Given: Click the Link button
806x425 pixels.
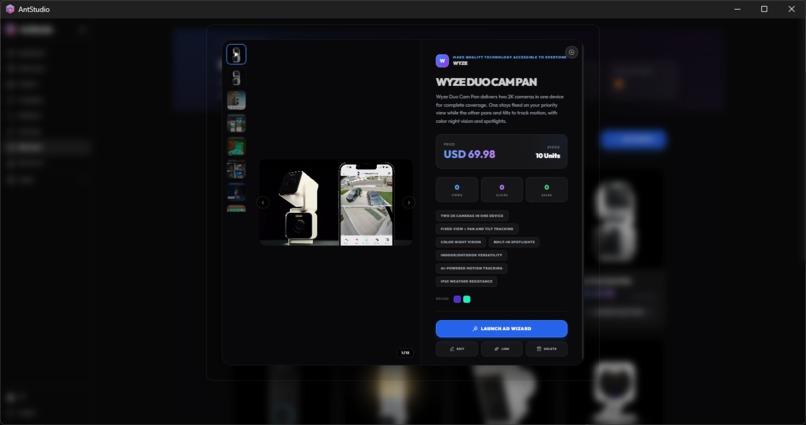Looking at the screenshot, I should [x=502, y=349].
